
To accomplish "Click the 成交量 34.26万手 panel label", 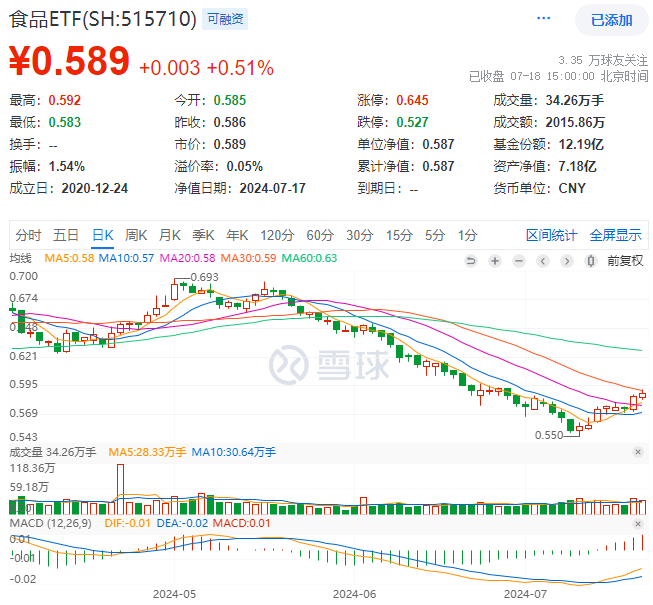I will coord(52,452).
